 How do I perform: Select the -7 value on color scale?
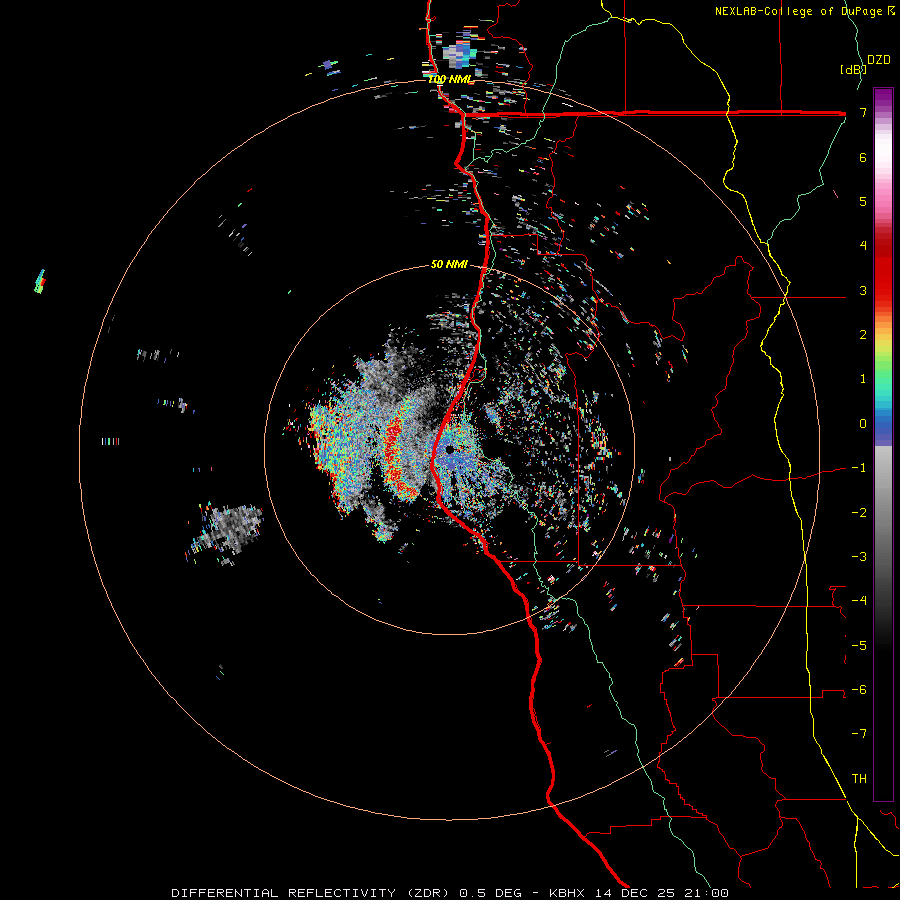(859, 734)
